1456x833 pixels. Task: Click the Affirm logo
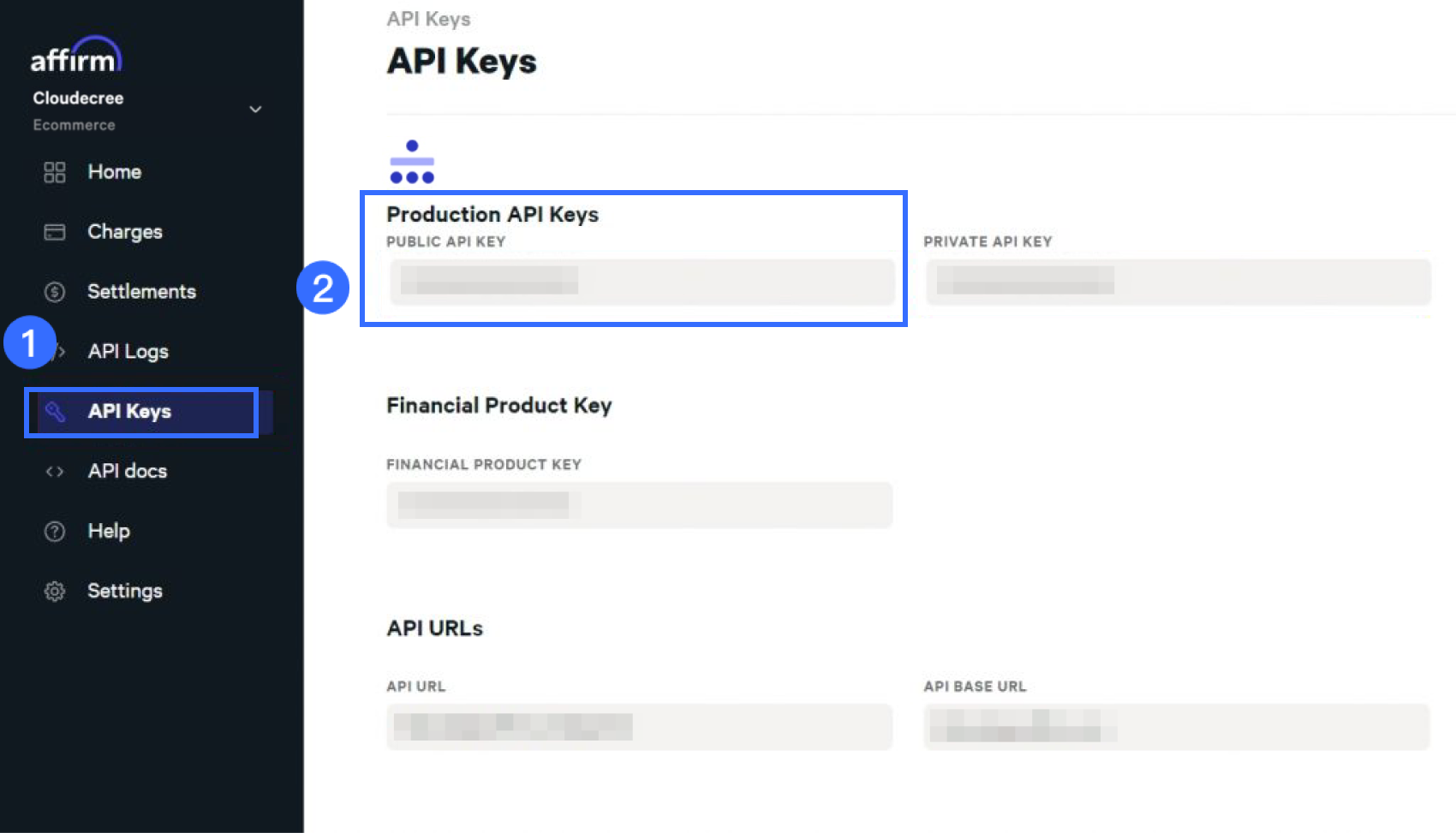[75, 56]
